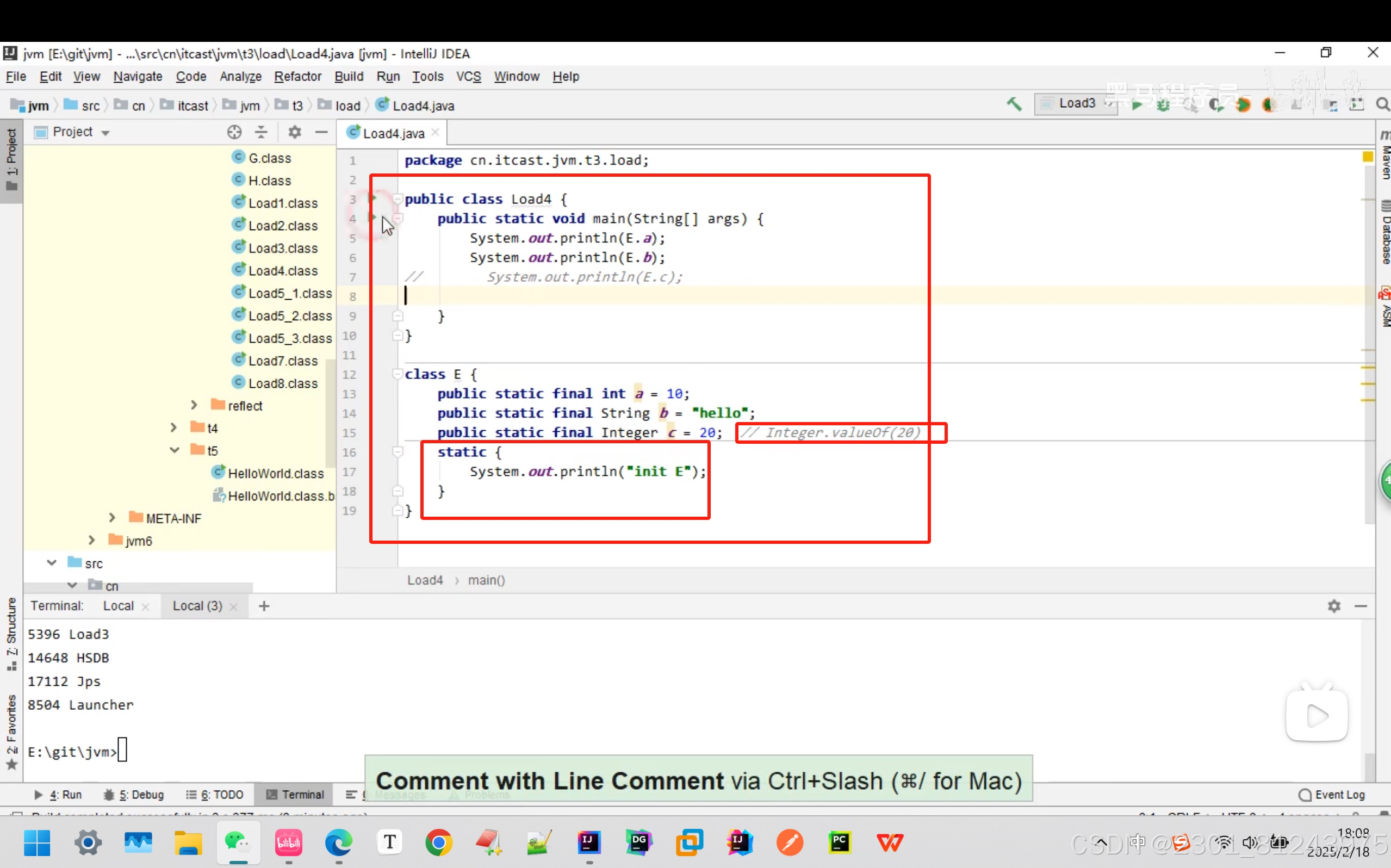Open the 5: Debug tool window button

(134, 795)
